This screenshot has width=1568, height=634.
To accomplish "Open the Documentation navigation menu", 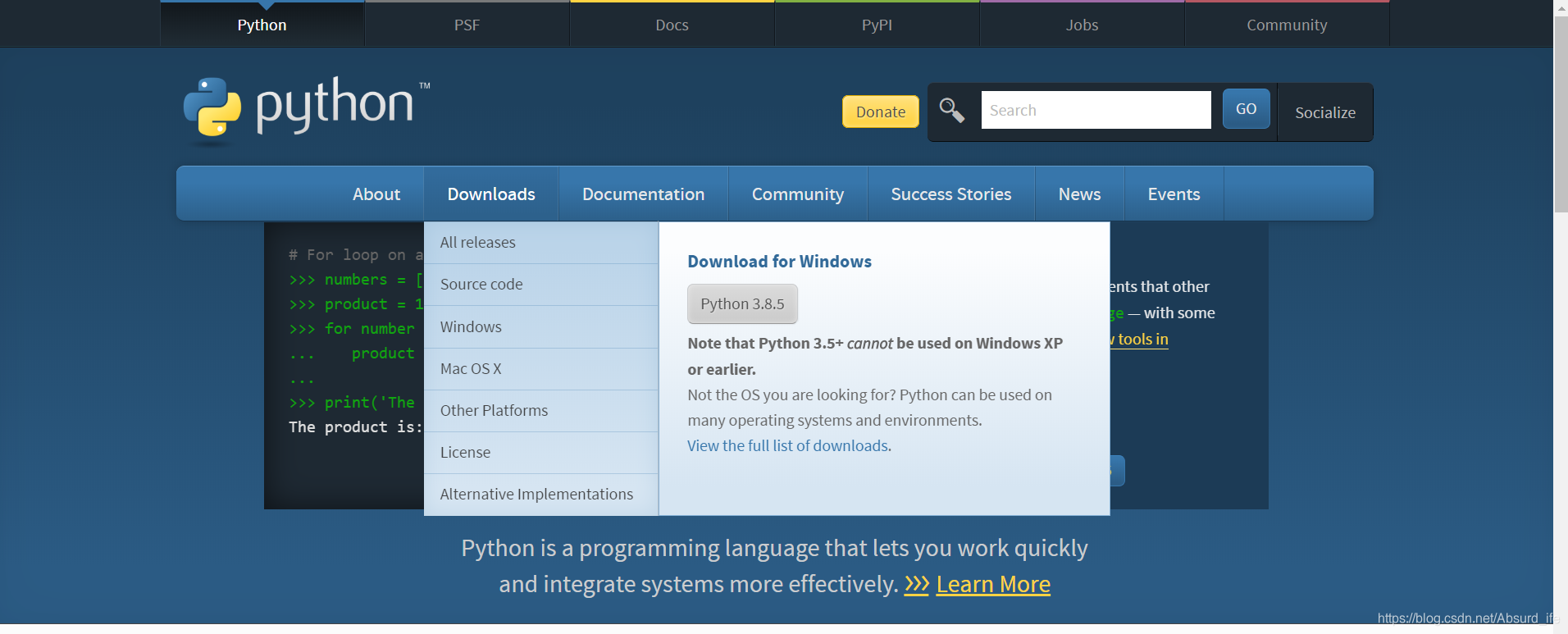I will pos(644,194).
